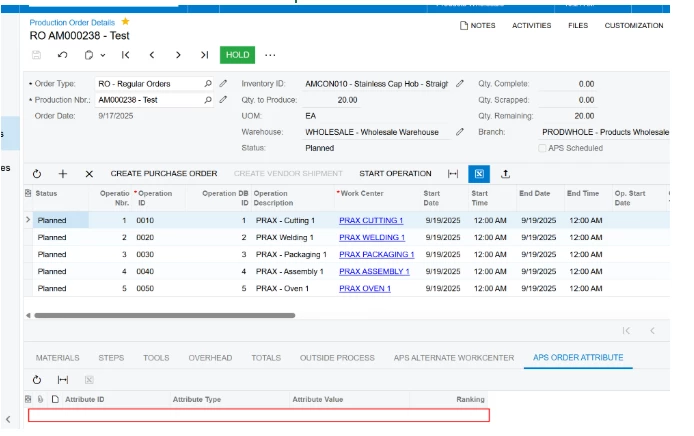Toggle the APS Scheduled checkbox
Viewport: 694px width, 436px height.
coord(542,148)
